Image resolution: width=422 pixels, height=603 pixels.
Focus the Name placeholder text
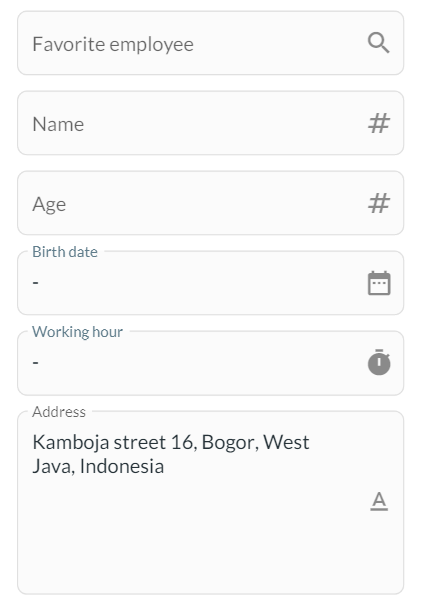point(58,124)
